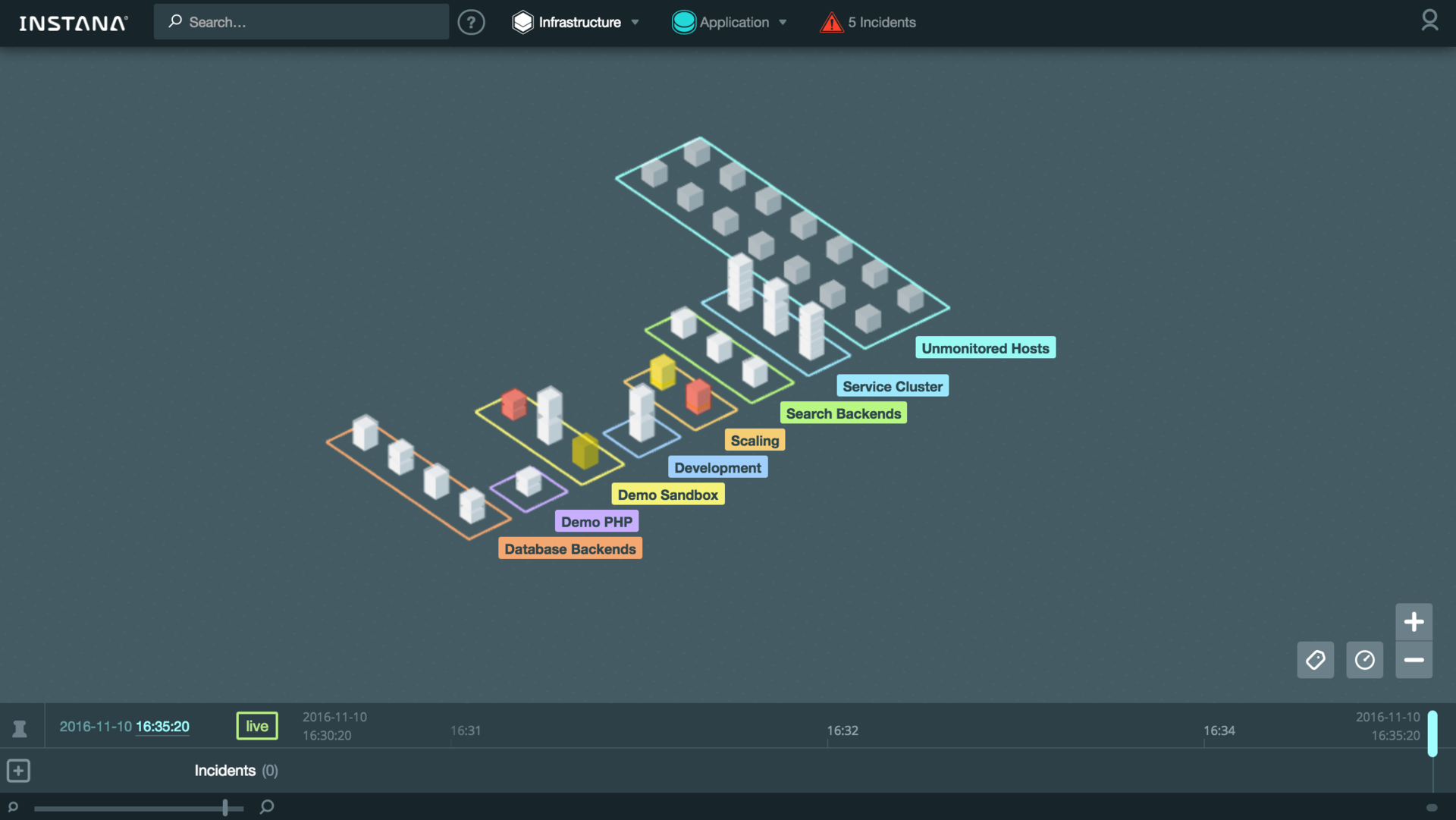Click the large magnifier beside timeline zoom slider

point(267,807)
